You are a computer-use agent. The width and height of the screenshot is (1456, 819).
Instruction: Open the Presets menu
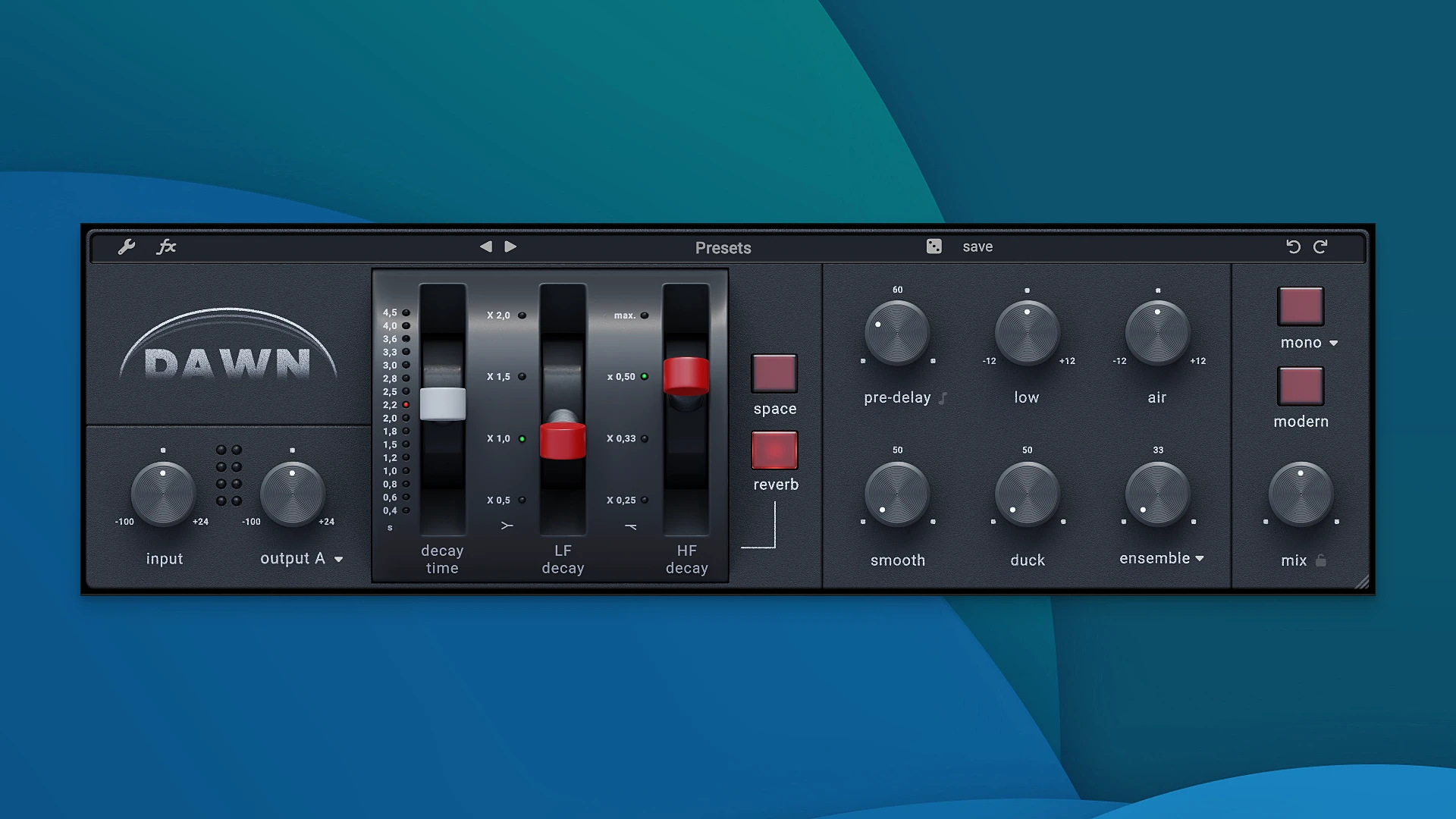pos(723,247)
